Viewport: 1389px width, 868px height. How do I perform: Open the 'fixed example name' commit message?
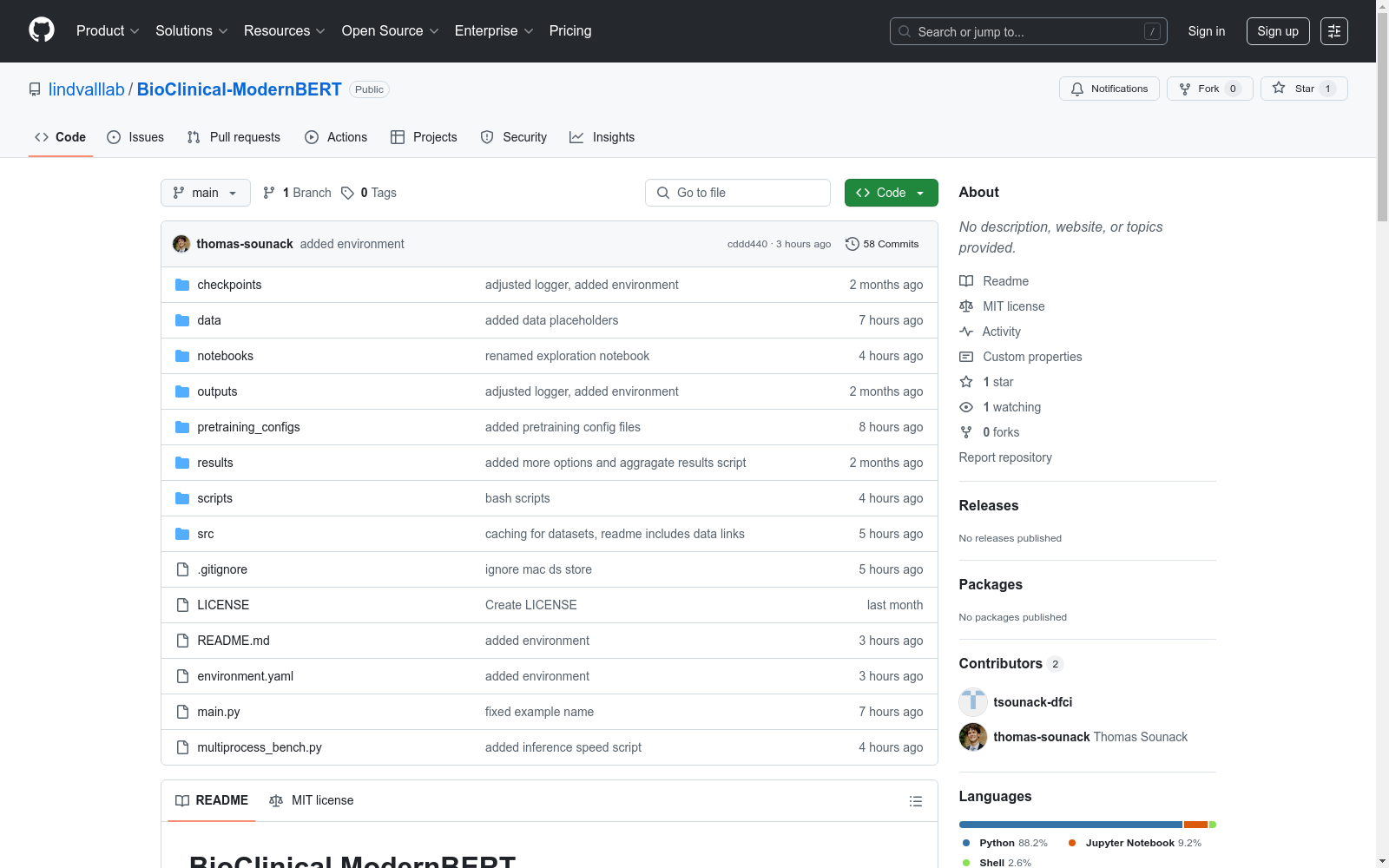[540, 712]
